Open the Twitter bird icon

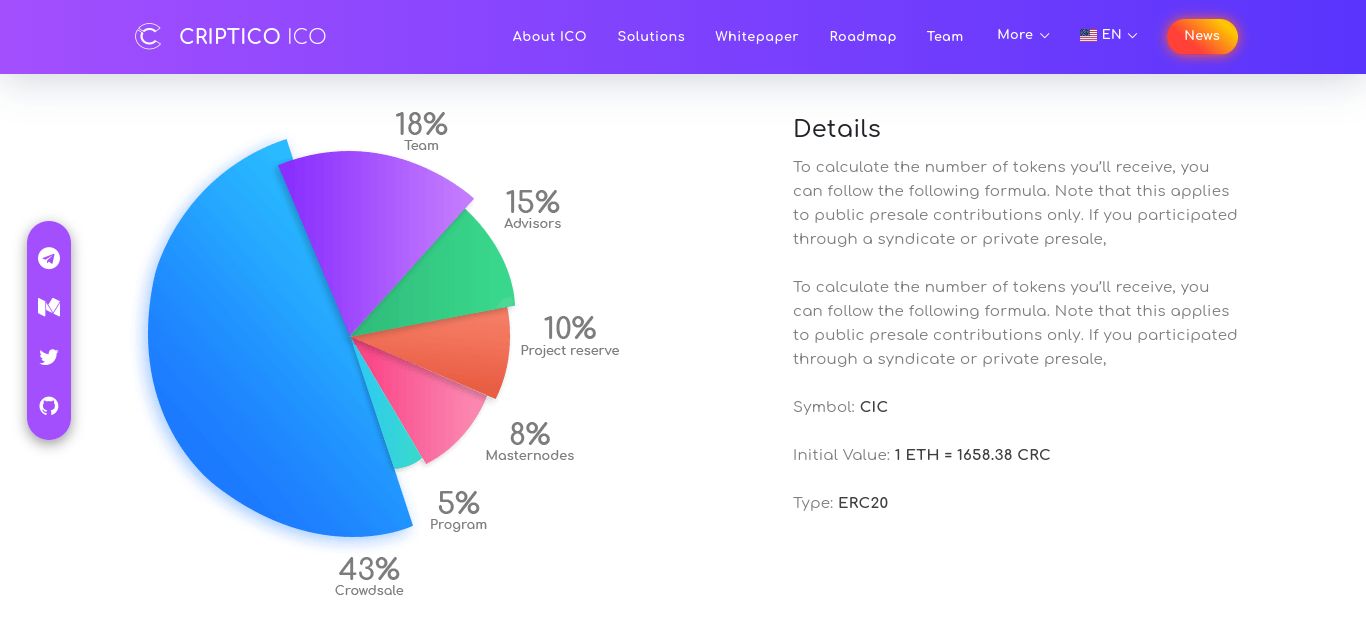(x=49, y=357)
